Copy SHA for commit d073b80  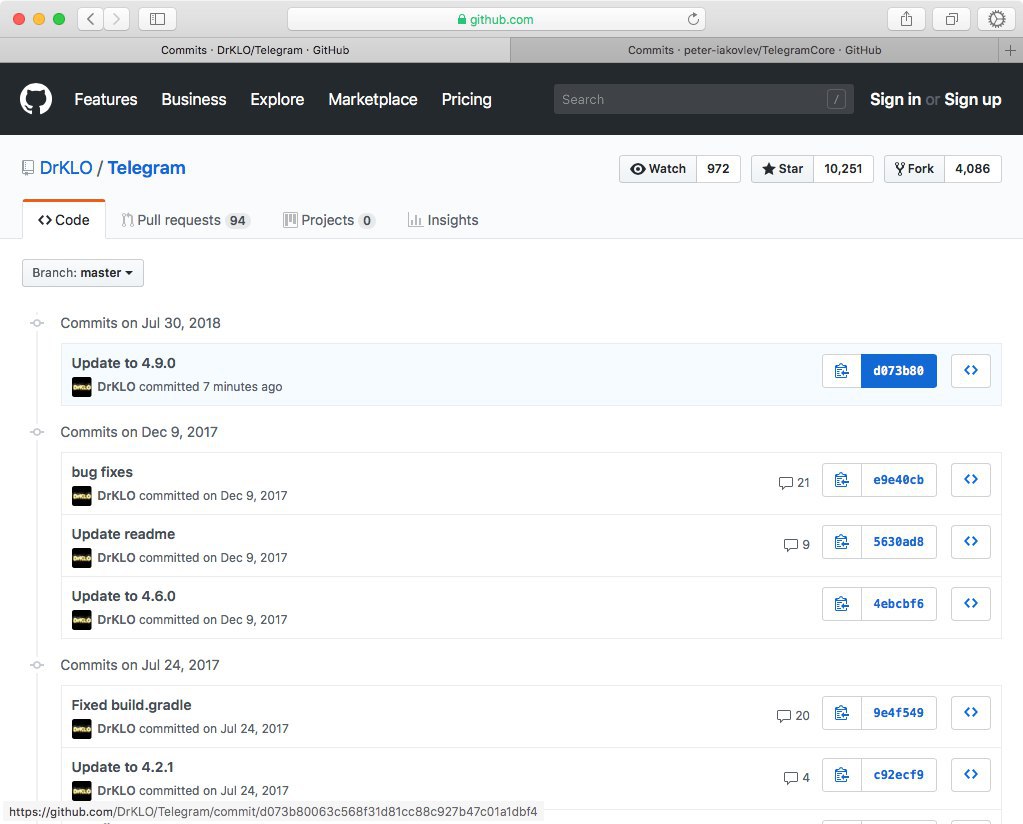point(841,370)
